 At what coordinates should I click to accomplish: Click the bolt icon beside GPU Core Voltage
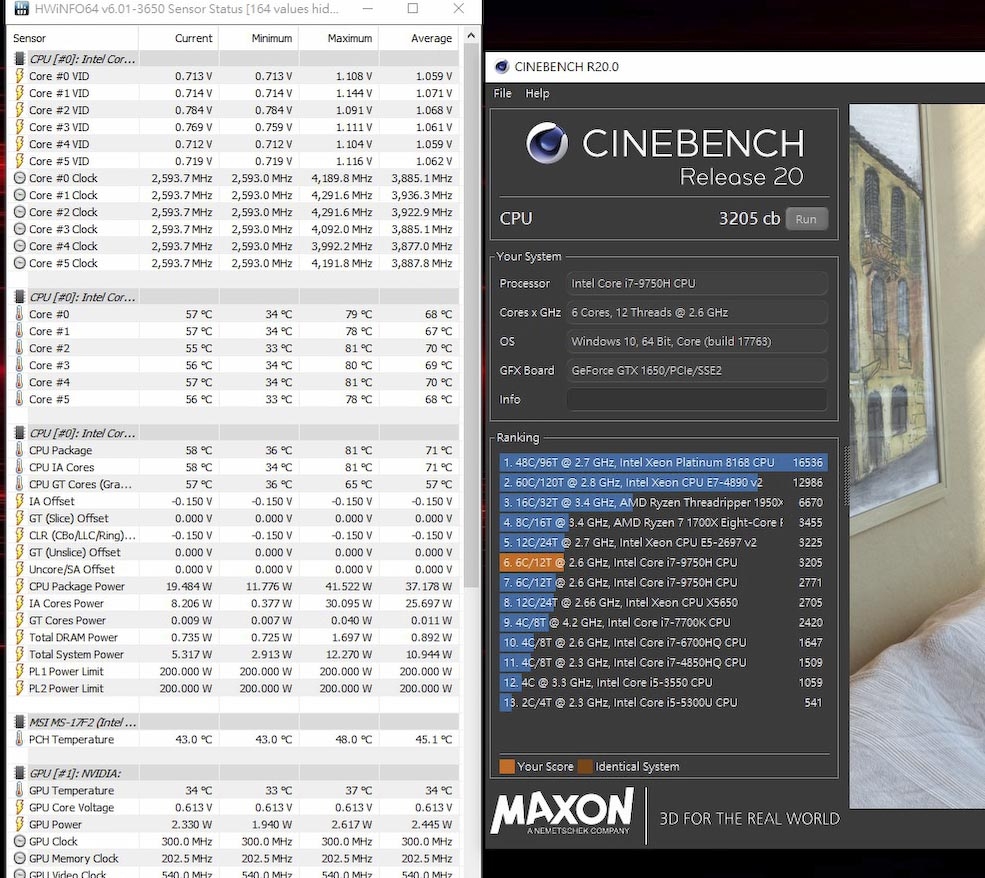[19, 807]
